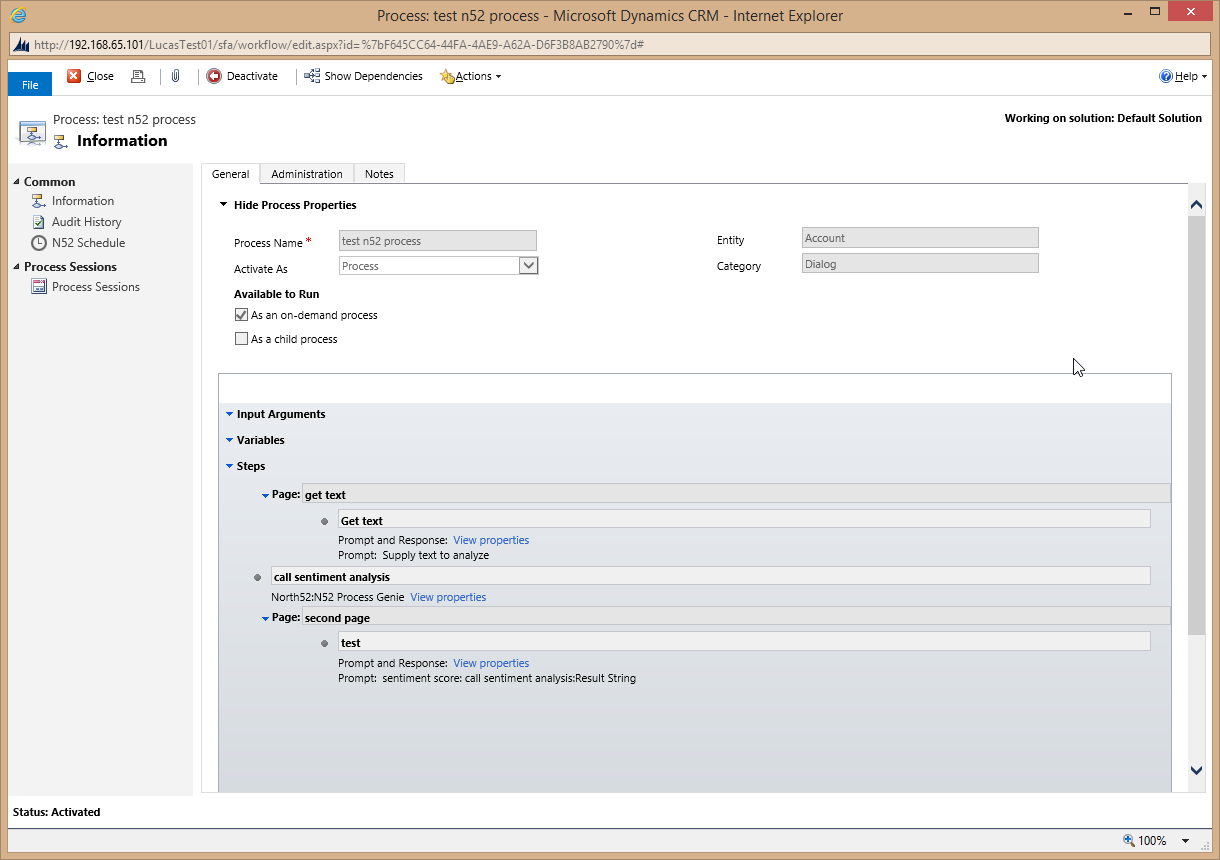Open View properties for N52 Process Genie
The image size is (1220, 860).
tap(448, 597)
